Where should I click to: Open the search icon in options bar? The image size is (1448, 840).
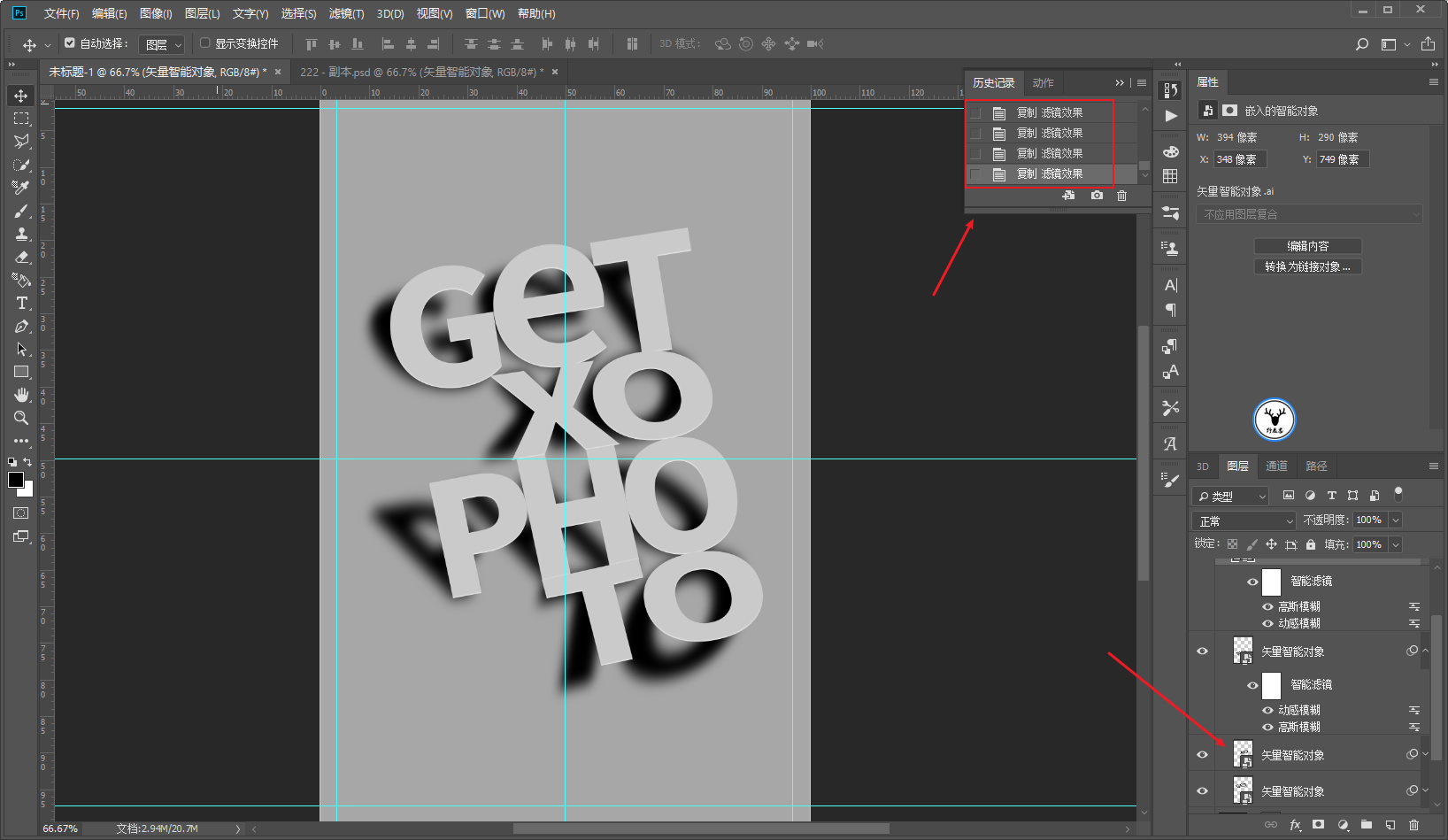pyautogui.click(x=1362, y=44)
